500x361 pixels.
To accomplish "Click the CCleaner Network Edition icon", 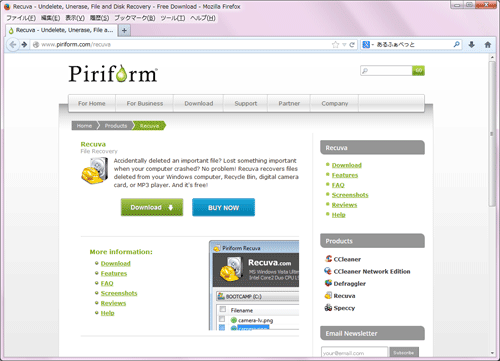I will click(328, 271).
